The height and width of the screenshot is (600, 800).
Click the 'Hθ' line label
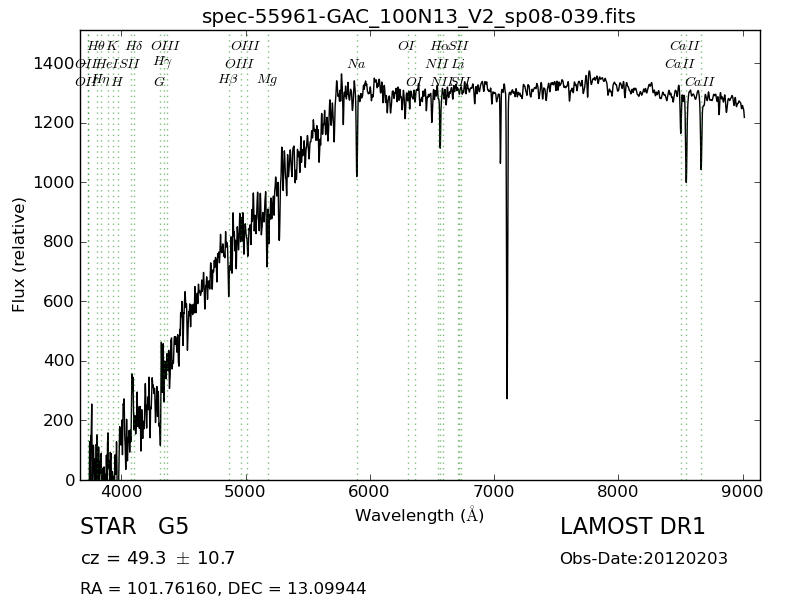tap(96, 46)
